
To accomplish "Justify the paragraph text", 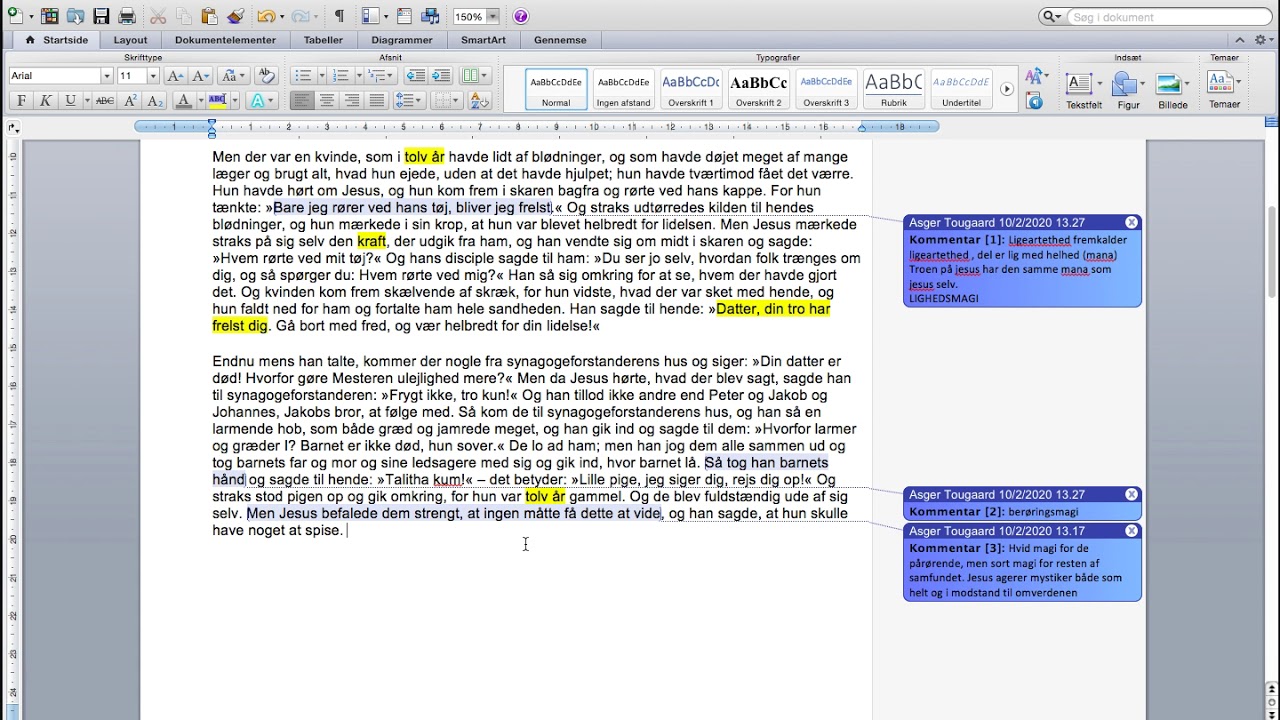I will click(376, 101).
